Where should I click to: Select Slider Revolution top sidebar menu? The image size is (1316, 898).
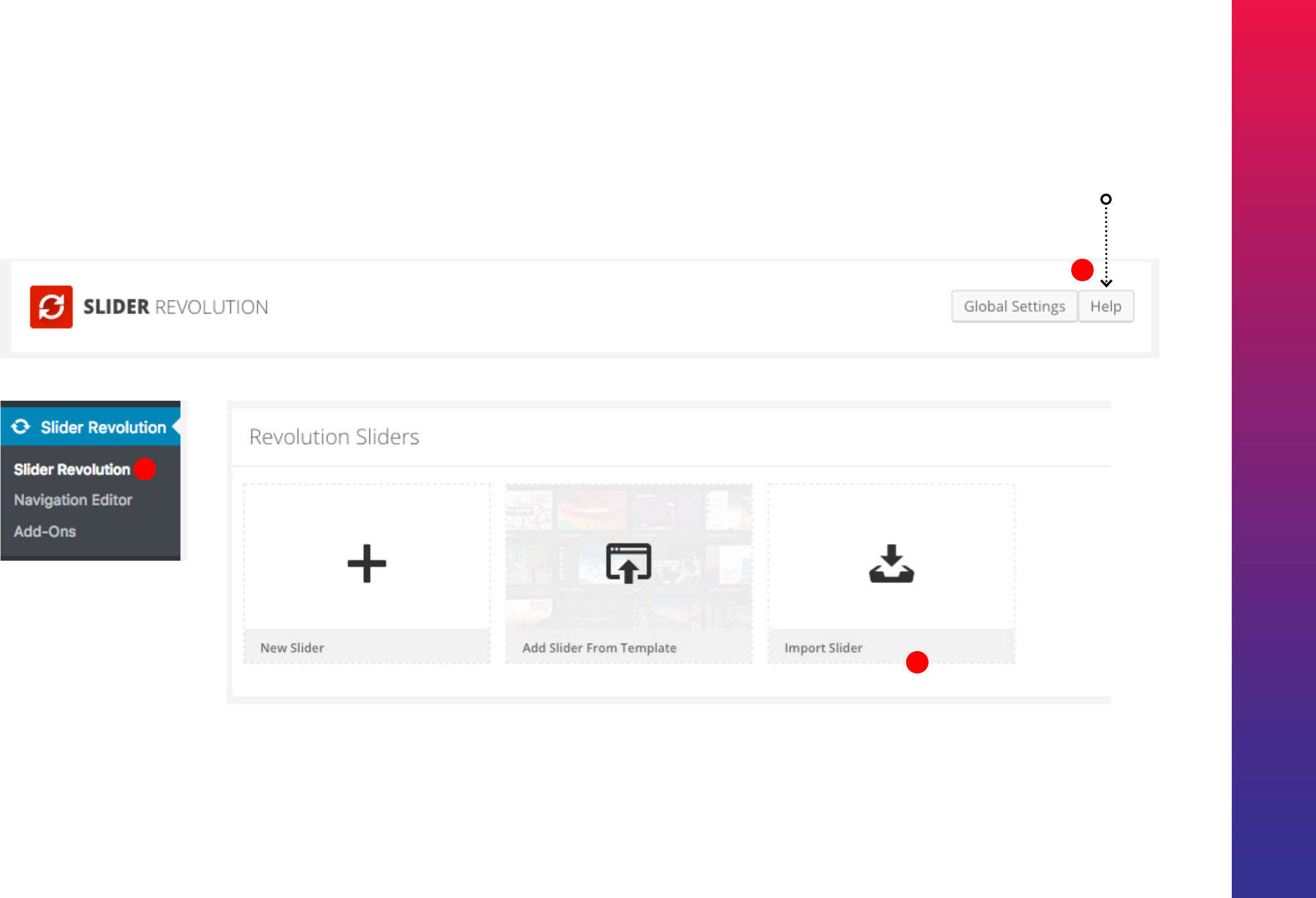pyautogui.click(x=103, y=427)
